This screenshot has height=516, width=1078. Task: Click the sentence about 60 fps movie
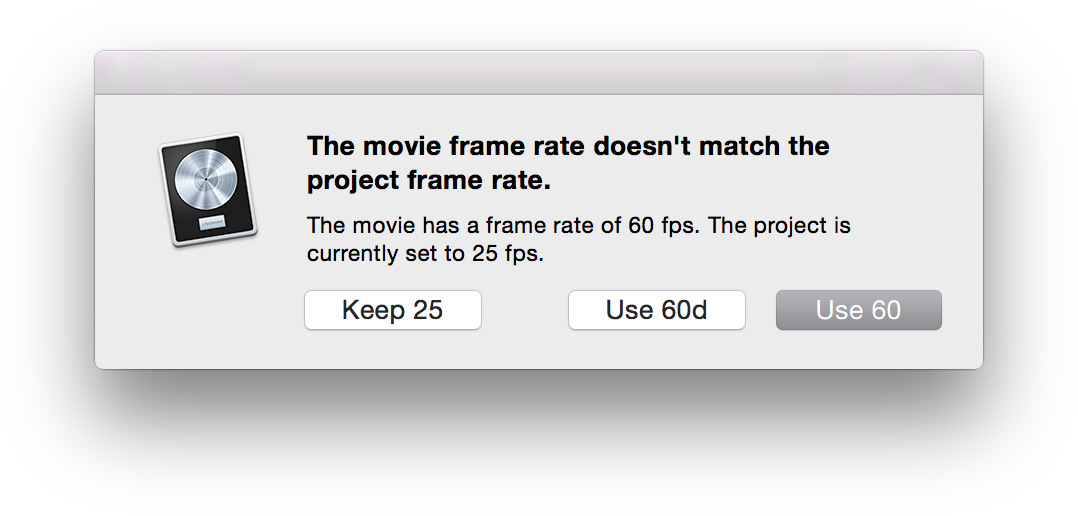503,225
